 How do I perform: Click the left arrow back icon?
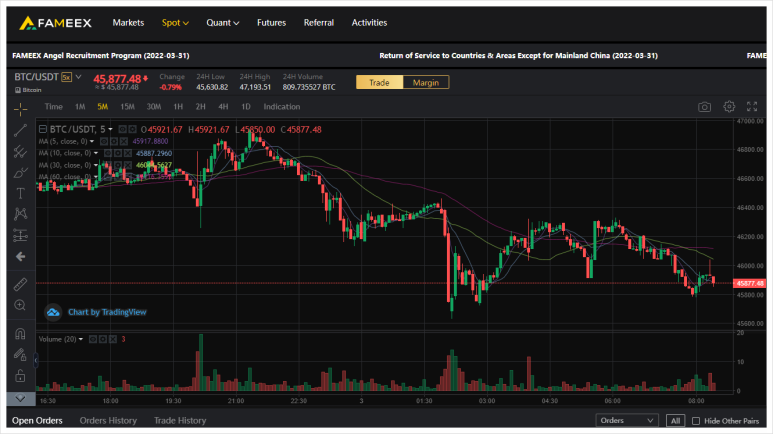click(20, 256)
